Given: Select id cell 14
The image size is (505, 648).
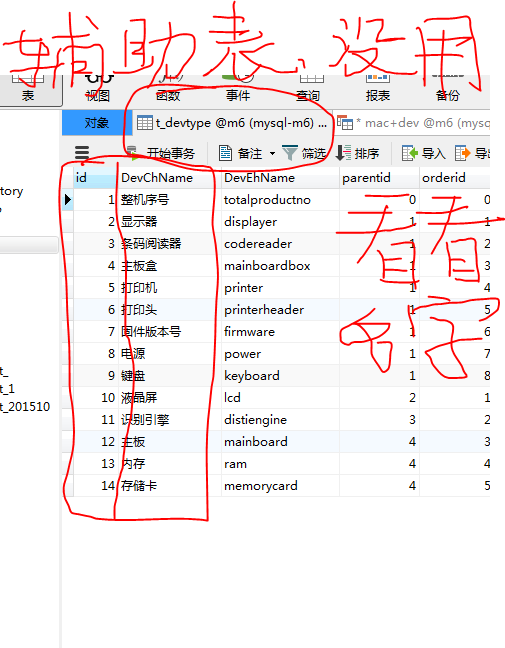Looking at the screenshot, I should tap(96, 486).
